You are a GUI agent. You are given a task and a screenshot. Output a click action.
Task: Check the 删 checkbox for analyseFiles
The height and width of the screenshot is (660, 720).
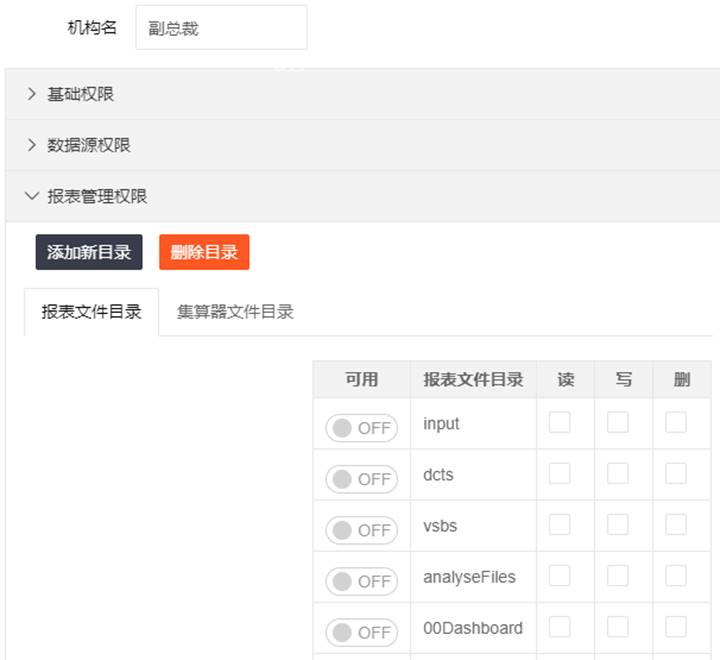(x=676, y=575)
